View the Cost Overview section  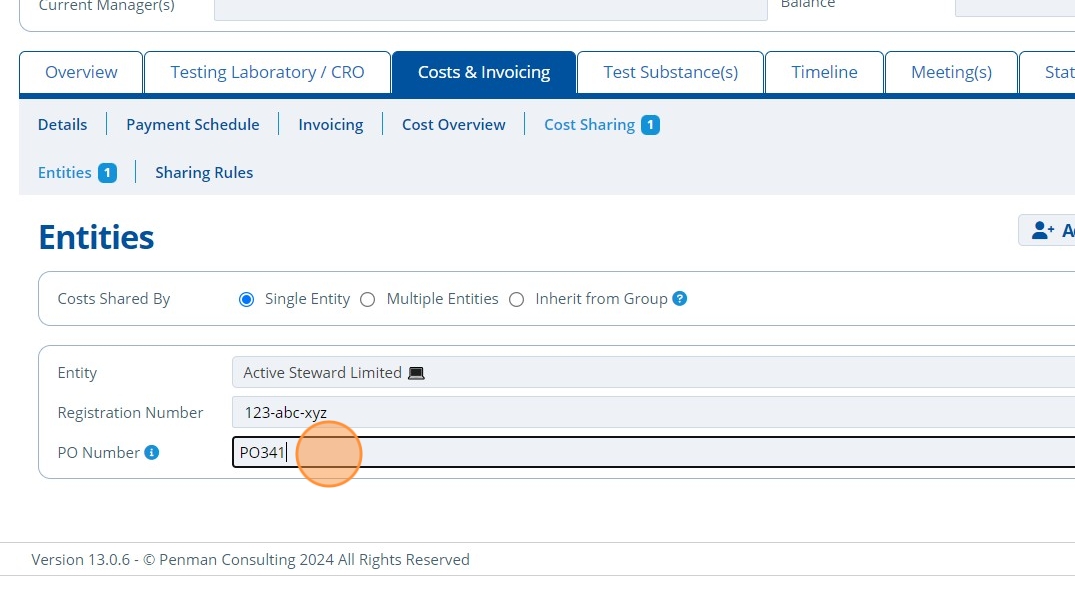pyautogui.click(x=454, y=125)
